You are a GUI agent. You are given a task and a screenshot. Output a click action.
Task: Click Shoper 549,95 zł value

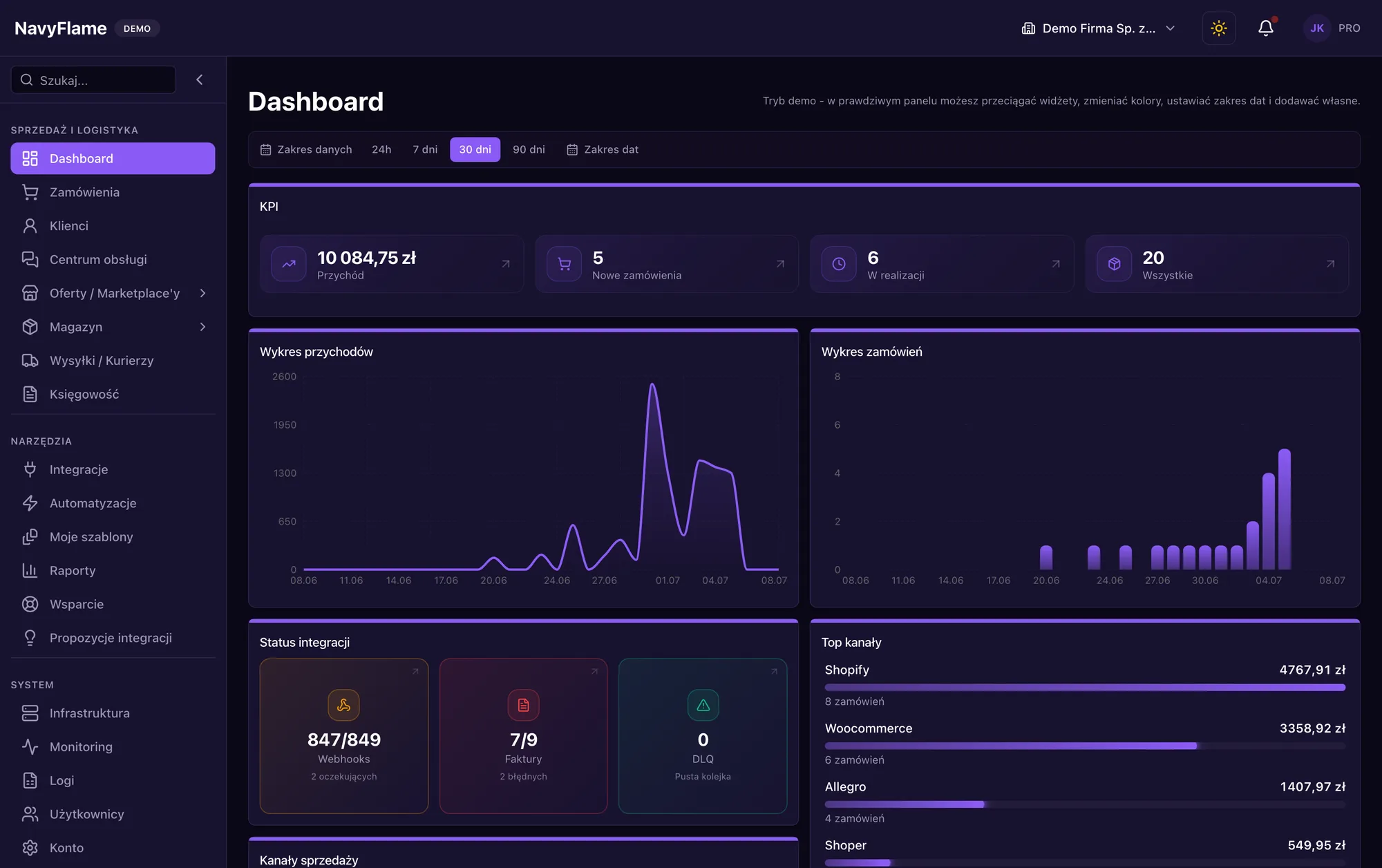(x=1316, y=845)
